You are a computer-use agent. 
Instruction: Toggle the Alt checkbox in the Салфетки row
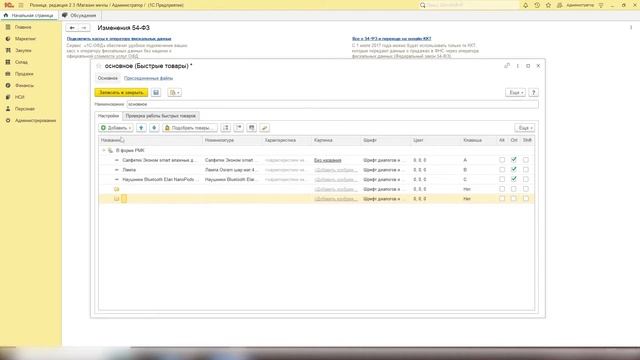coord(502,160)
